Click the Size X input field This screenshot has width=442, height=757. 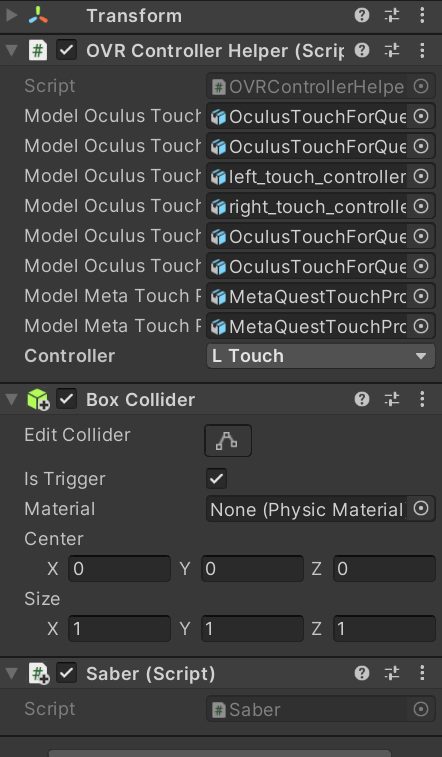pos(119,629)
